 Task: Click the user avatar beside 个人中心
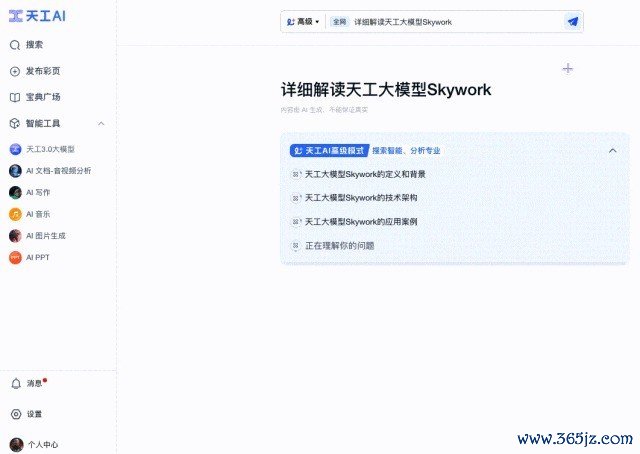point(16,445)
